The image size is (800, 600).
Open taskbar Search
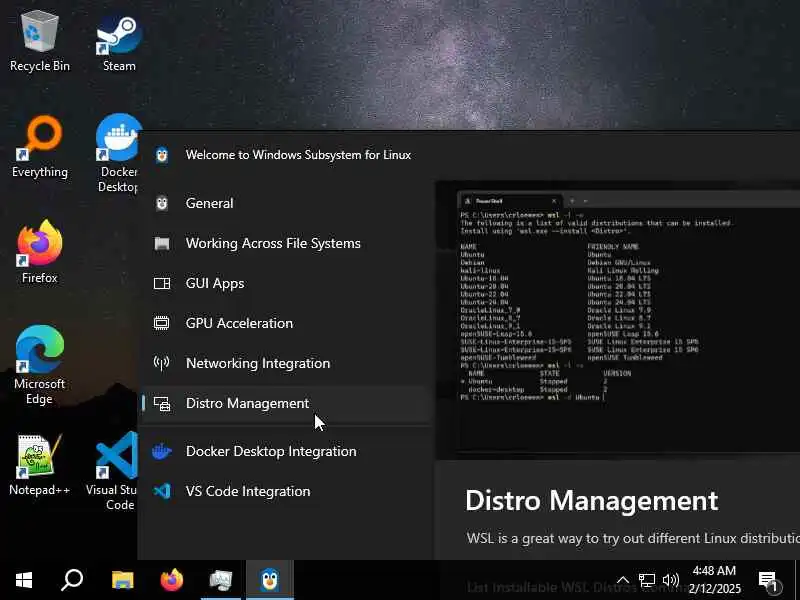pyautogui.click(x=72, y=580)
